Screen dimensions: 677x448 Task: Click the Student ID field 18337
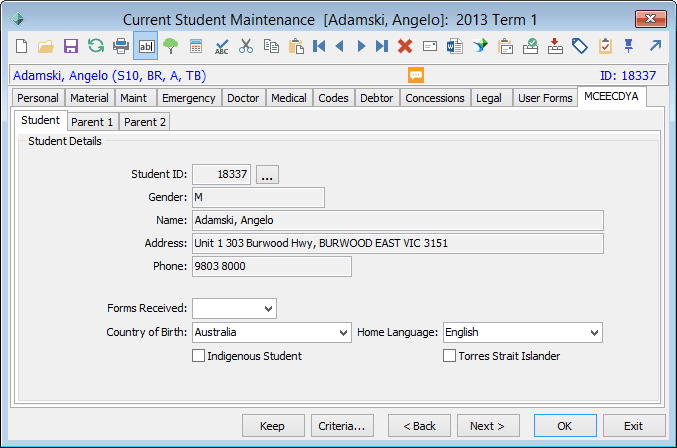221,174
